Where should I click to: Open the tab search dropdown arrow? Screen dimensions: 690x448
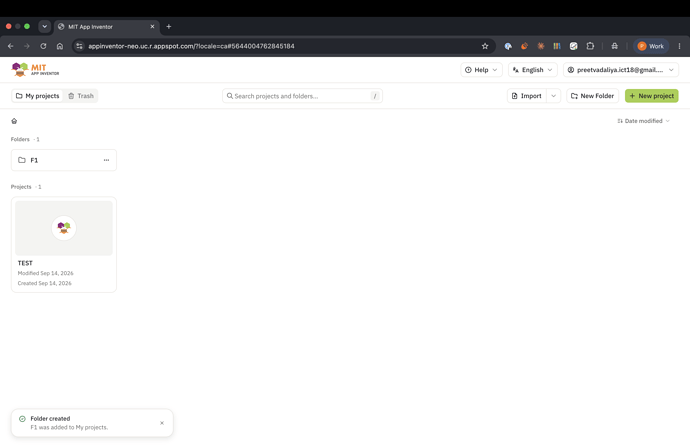44,26
